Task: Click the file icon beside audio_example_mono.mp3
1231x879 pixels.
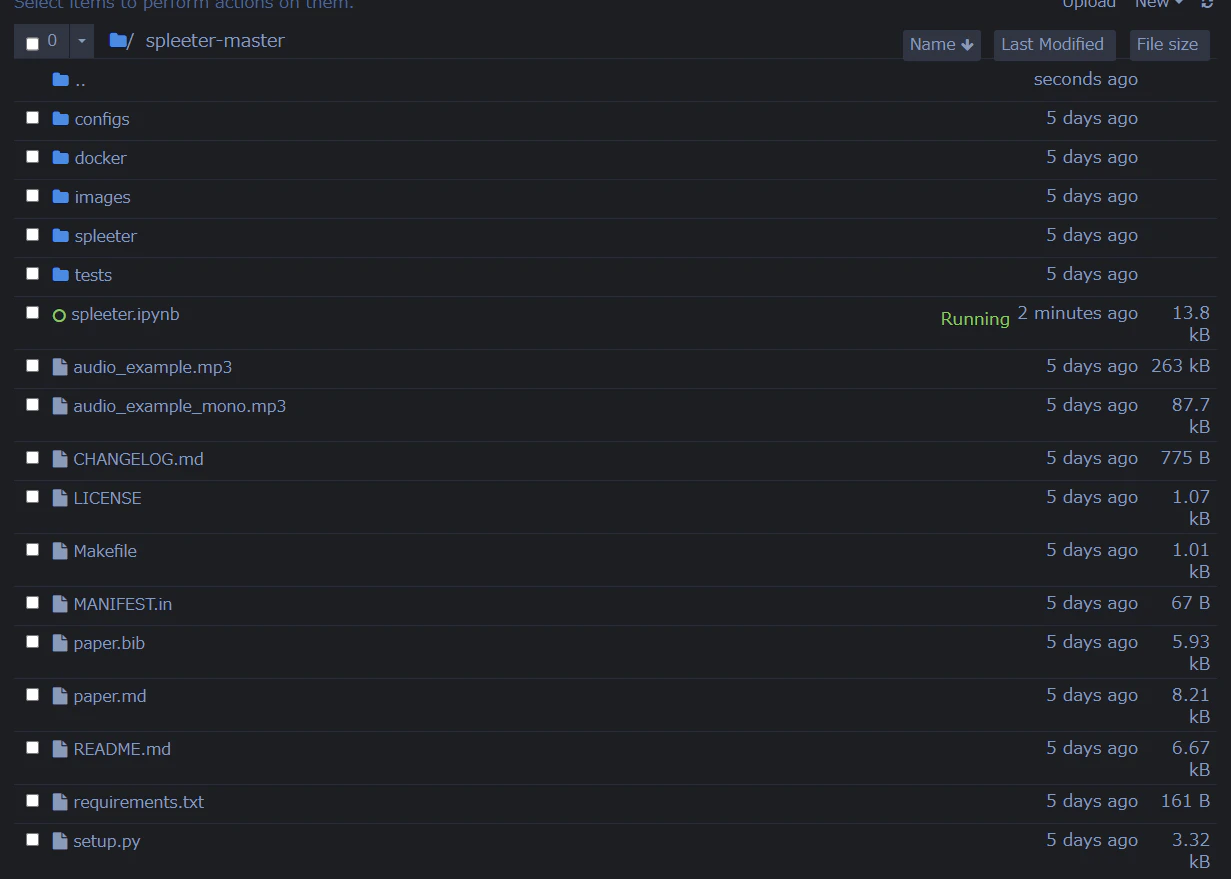Action: (60, 406)
